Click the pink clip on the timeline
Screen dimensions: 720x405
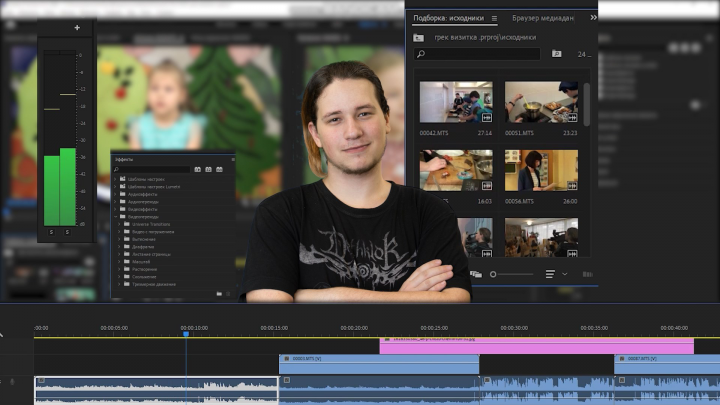tap(536, 346)
